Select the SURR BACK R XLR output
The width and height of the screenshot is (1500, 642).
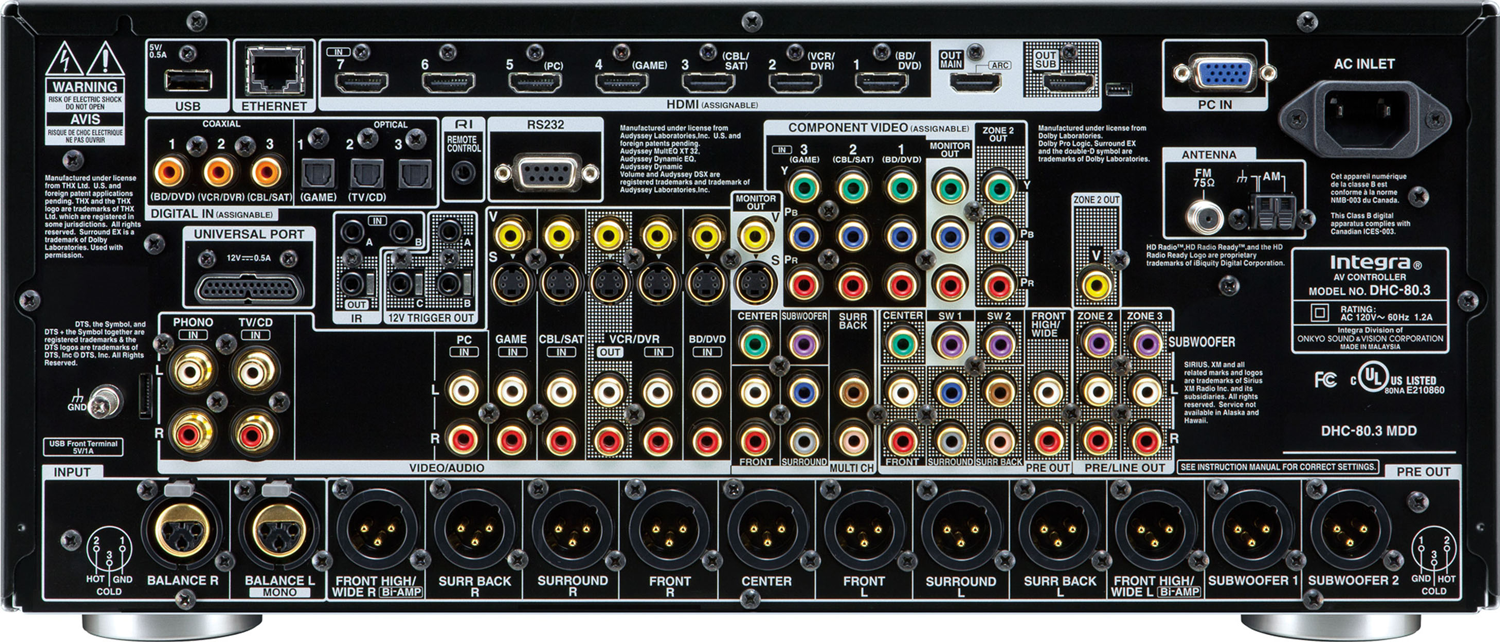[x=473, y=529]
